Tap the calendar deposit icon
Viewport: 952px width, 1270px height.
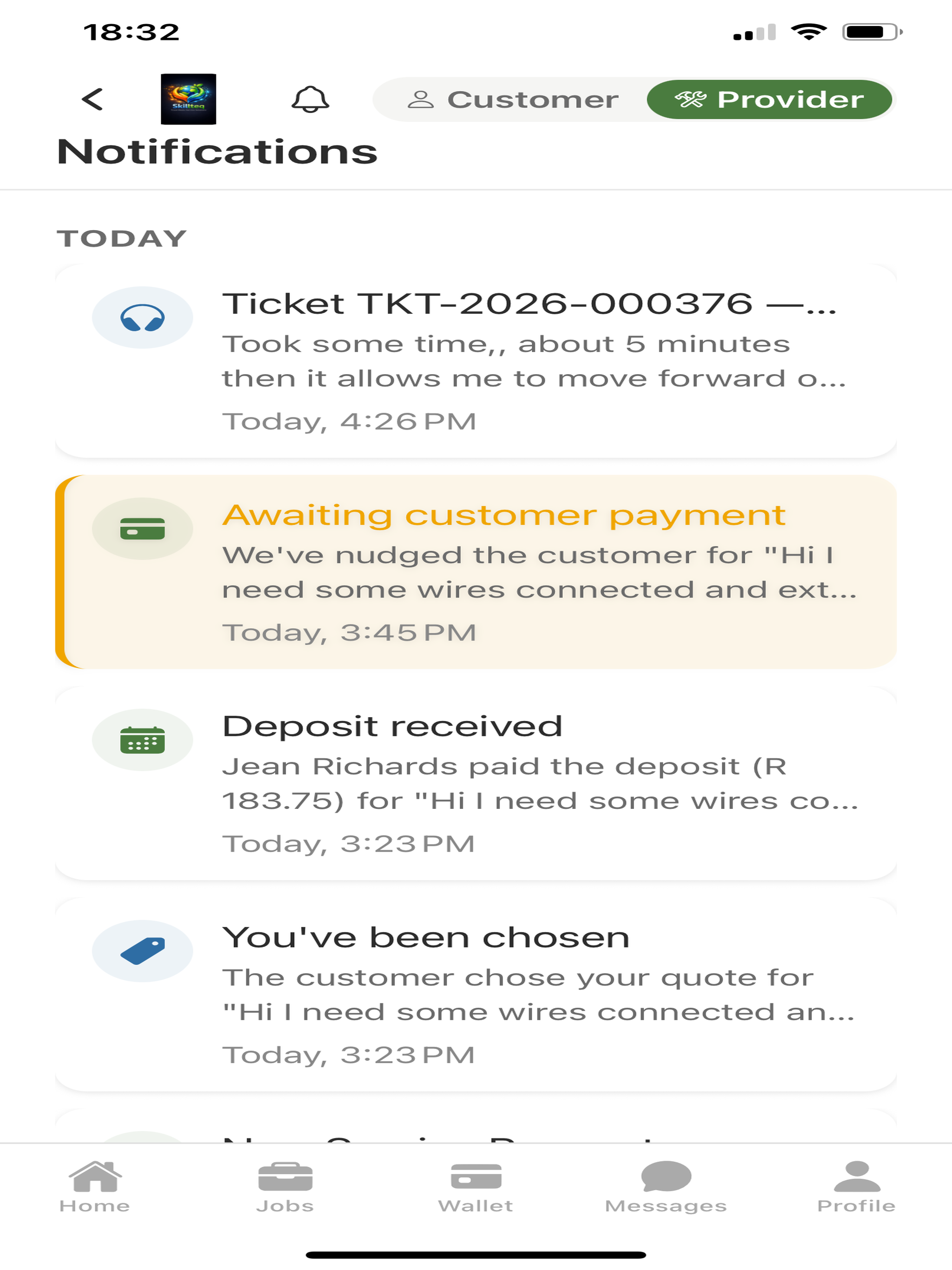click(x=142, y=740)
